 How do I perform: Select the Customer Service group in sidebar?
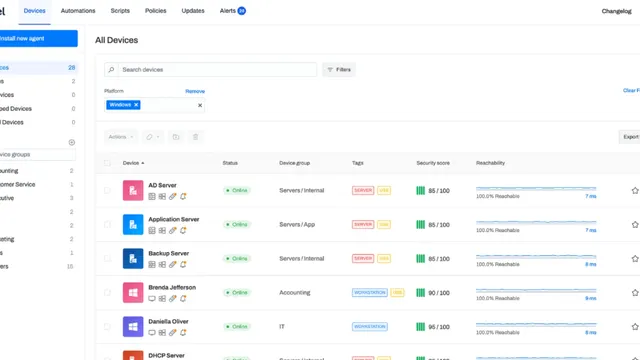(x=18, y=184)
